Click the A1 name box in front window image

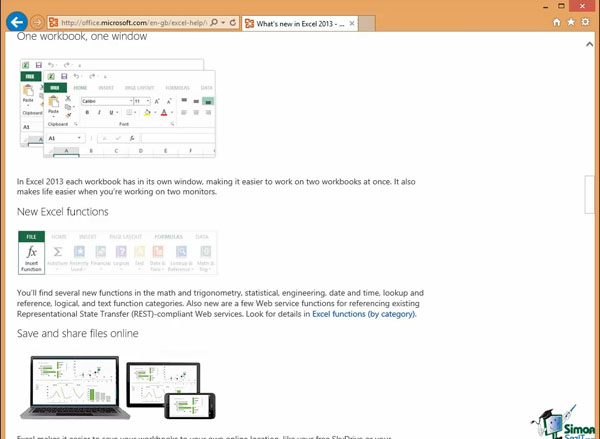(65, 138)
